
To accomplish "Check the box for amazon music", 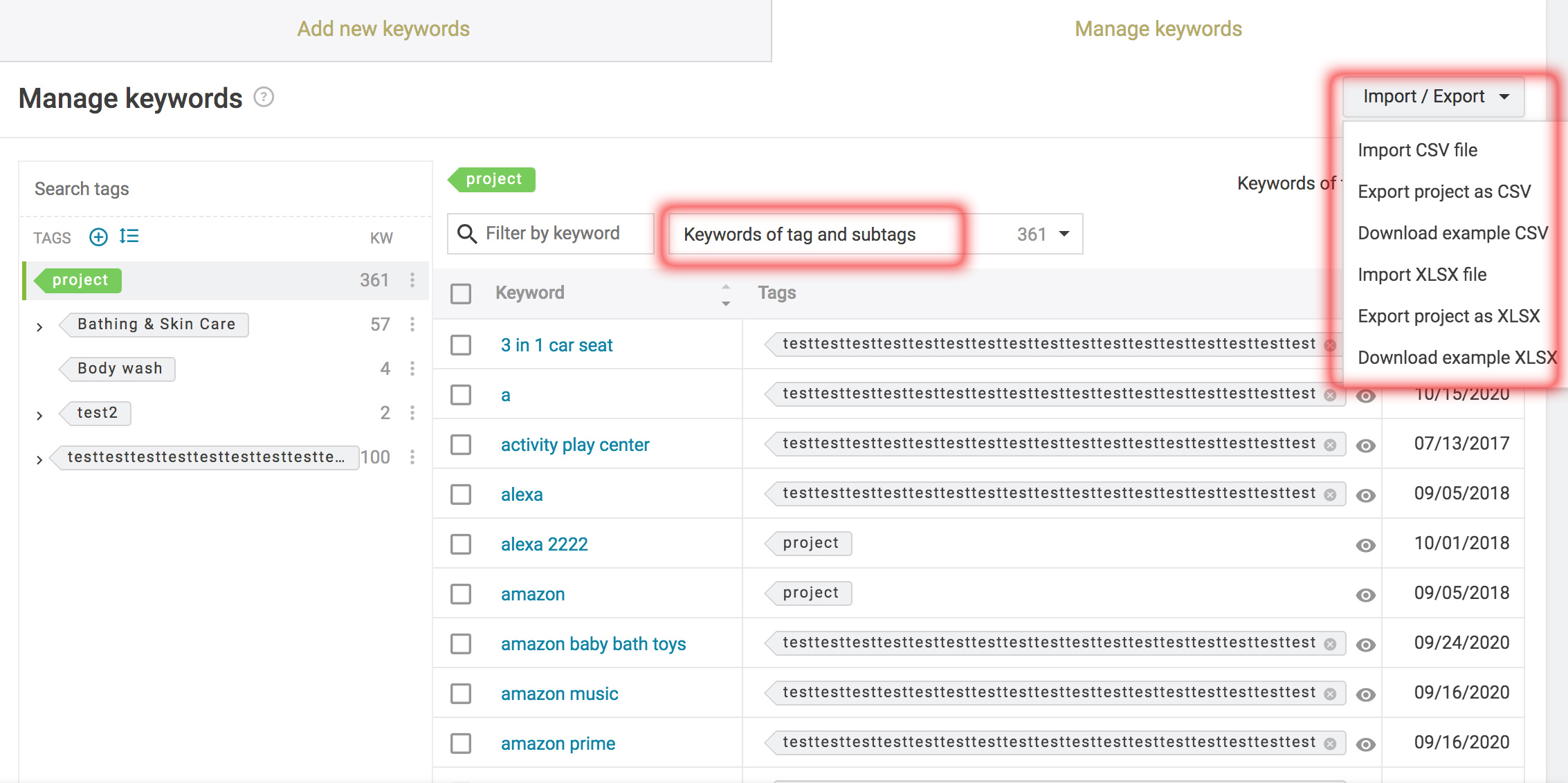I will pos(461,694).
